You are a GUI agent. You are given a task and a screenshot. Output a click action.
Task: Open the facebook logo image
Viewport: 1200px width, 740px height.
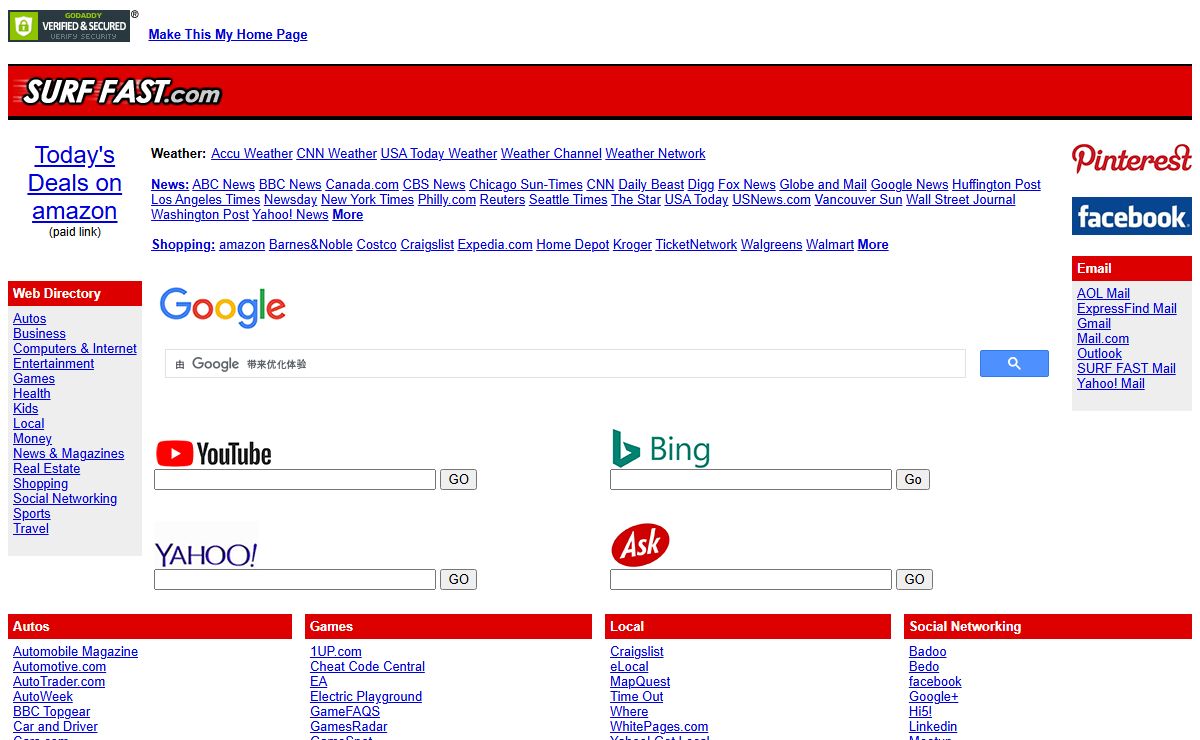(x=1131, y=216)
